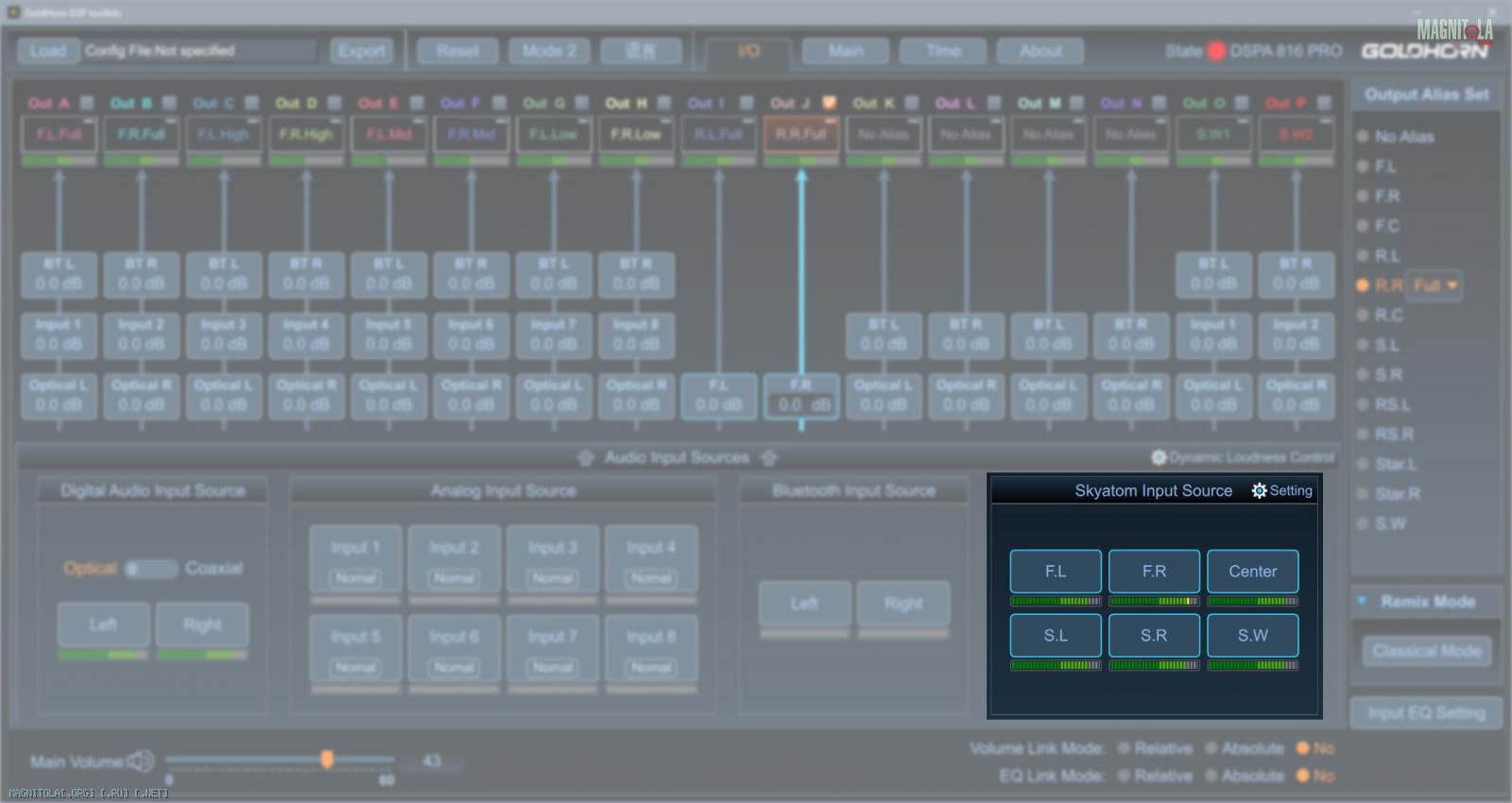The height and width of the screenshot is (803, 1512).
Task: Click the Main Volume speaker icon
Action: pos(141,761)
